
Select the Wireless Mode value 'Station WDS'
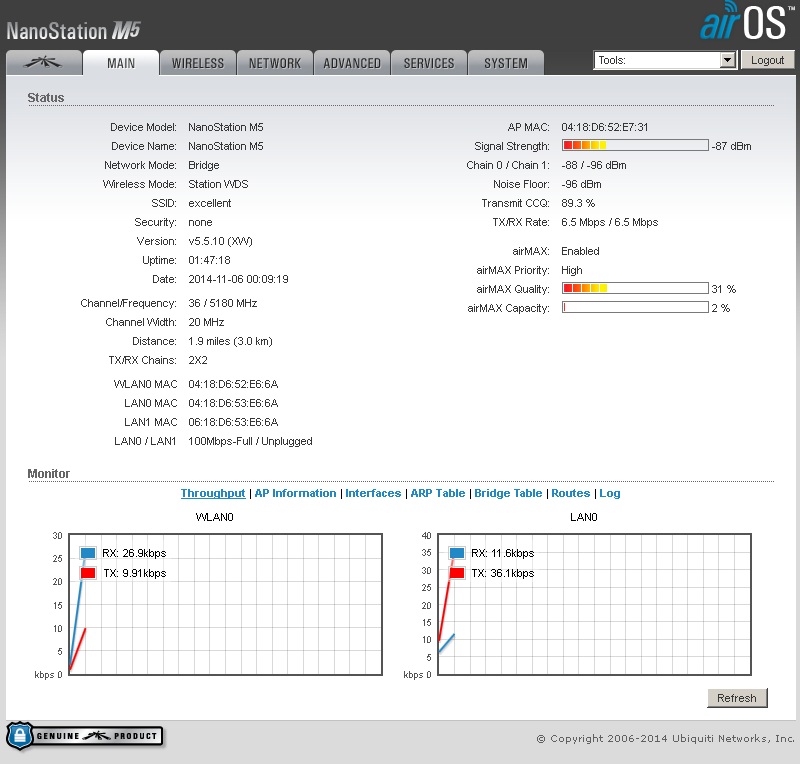(x=218, y=184)
